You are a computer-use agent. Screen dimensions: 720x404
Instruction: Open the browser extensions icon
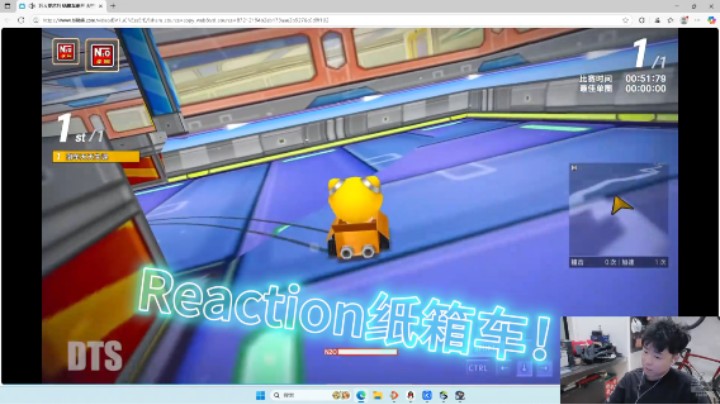(x=641, y=20)
